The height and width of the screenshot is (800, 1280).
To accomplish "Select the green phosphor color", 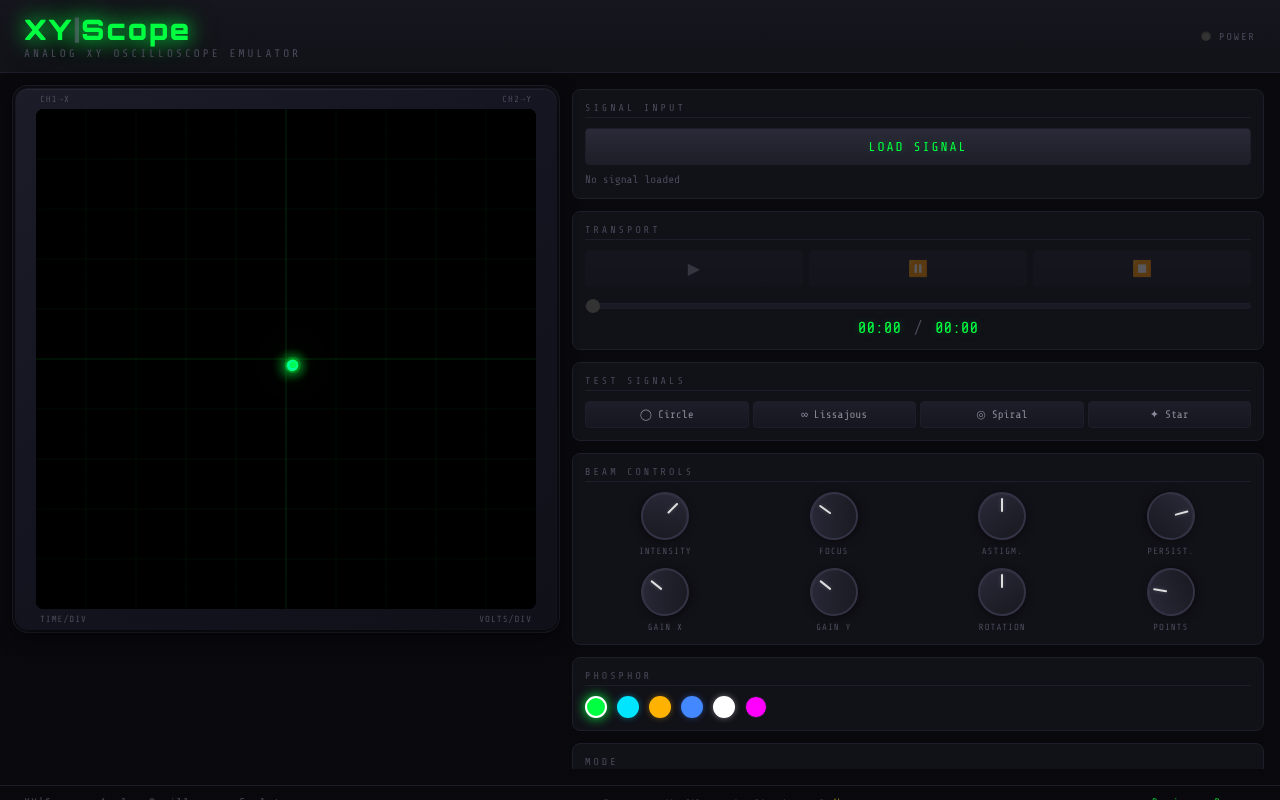I will 596,707.
